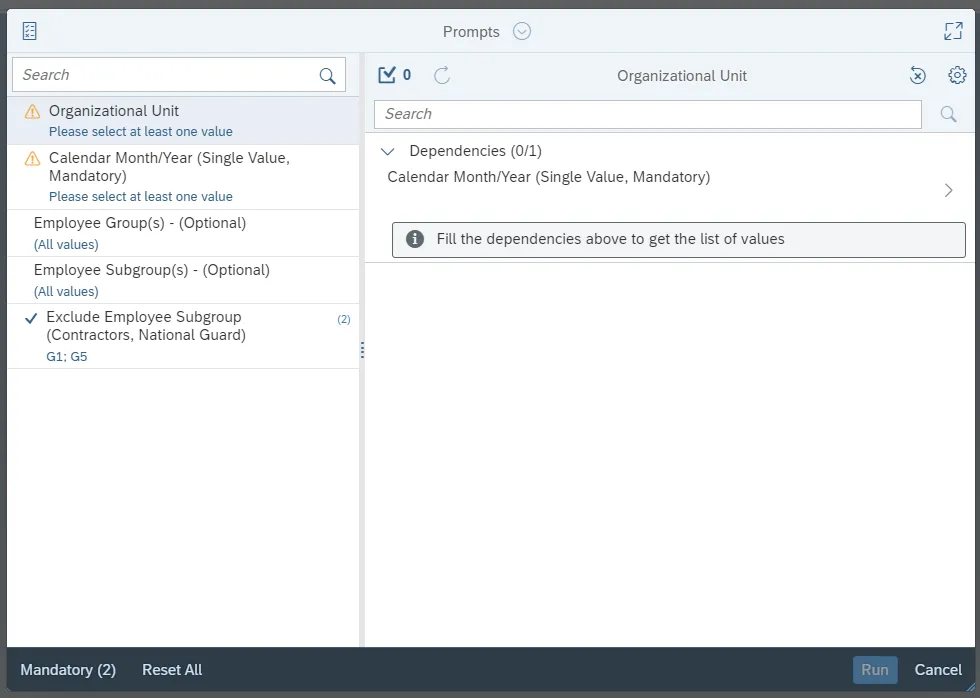Collapse the Dependencies section

click(388, 151)
